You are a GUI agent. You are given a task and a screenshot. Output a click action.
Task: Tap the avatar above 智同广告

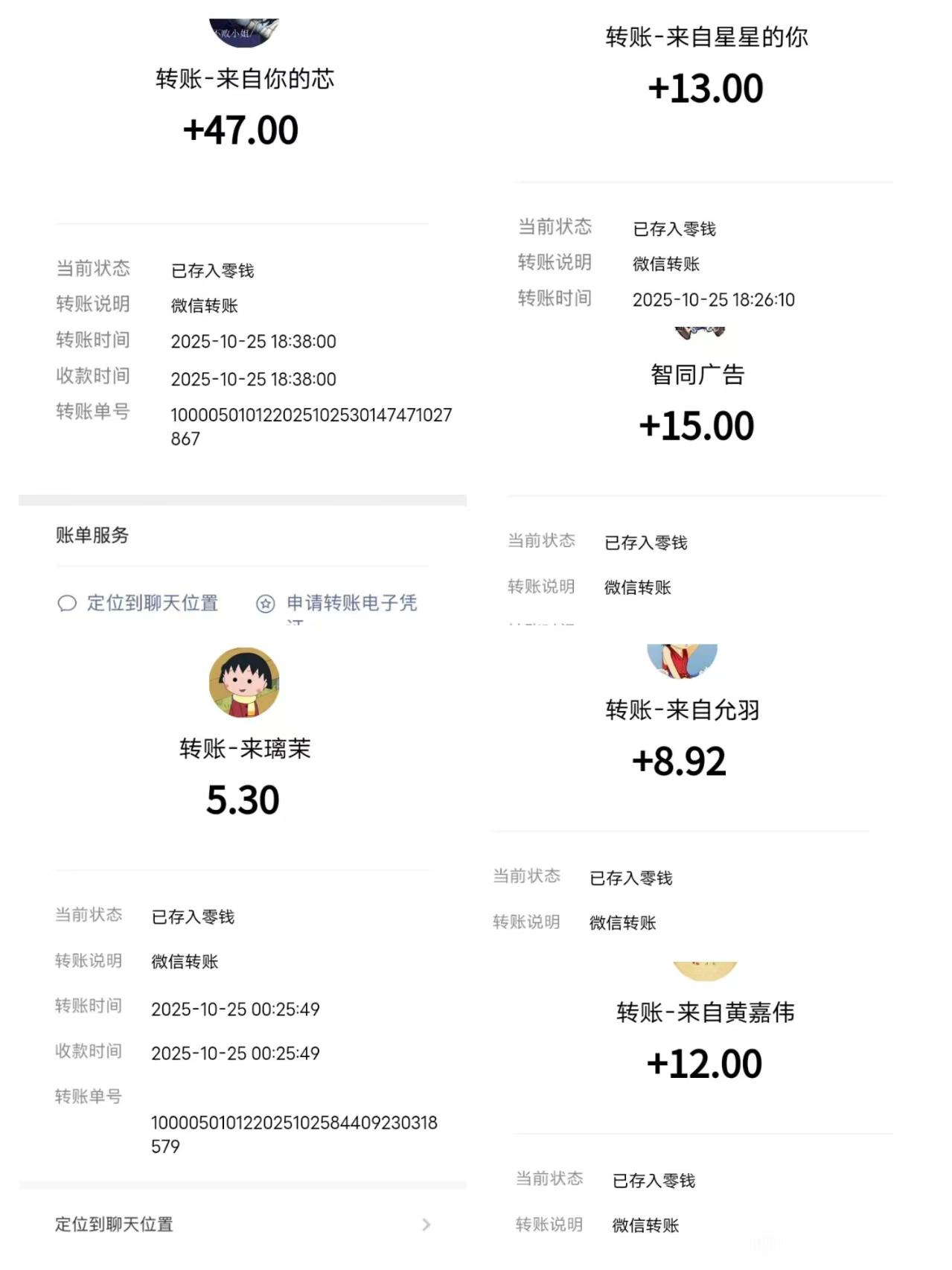pyautogui.click(x=699, y=333)
